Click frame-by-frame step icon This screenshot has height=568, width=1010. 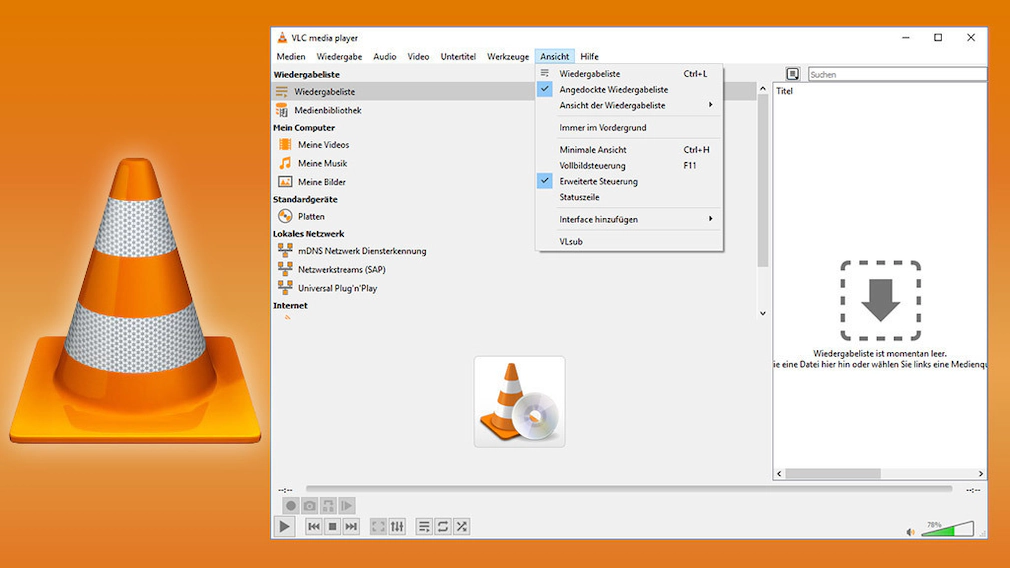point(347,506)
